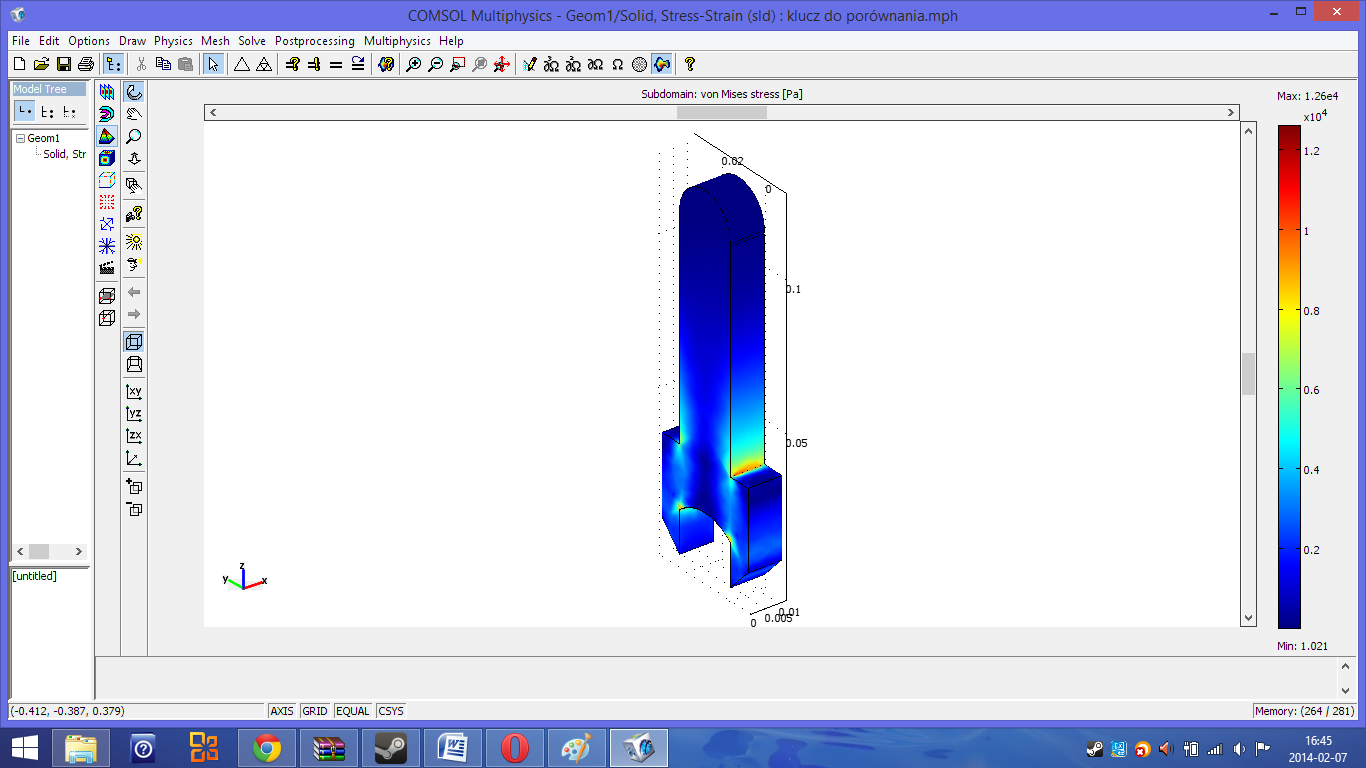Click the plot horizontal scrollbar thumb
Image resolution: width=1366 pixels, height=768 pixels.
point(722,113)
